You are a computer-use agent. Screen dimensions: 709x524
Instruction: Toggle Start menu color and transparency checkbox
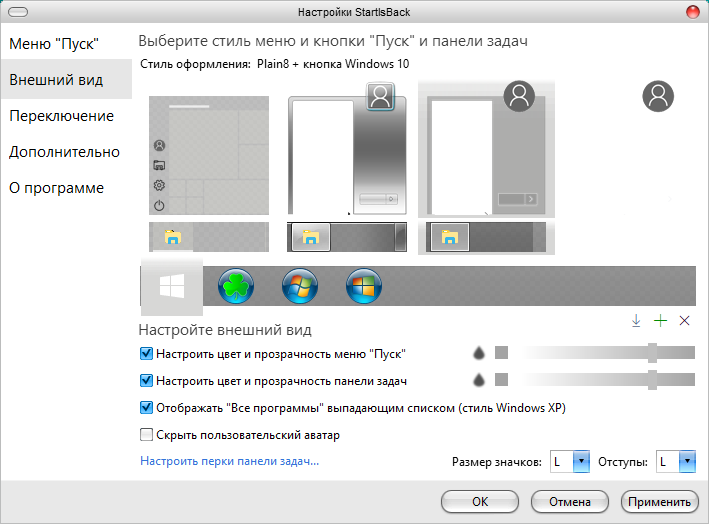147,354
